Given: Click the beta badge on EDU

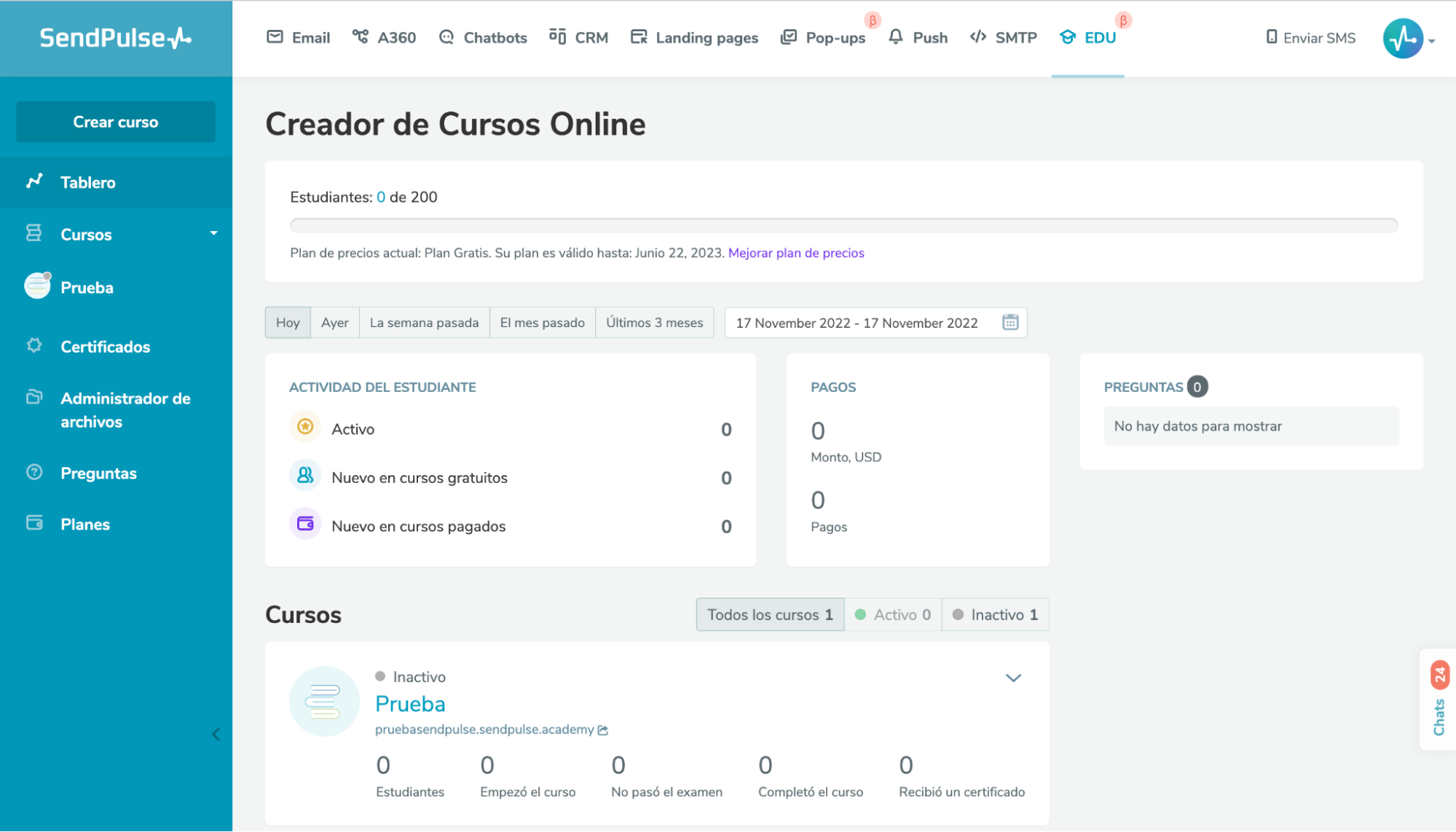Looking at the screenshot, I should coord(1122,20).
